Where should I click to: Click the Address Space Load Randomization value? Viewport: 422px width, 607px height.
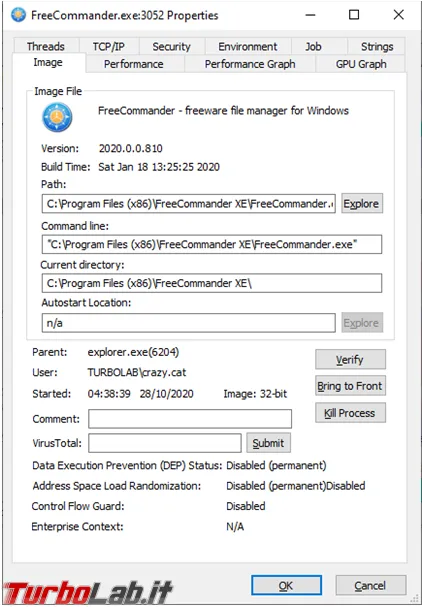296,485
